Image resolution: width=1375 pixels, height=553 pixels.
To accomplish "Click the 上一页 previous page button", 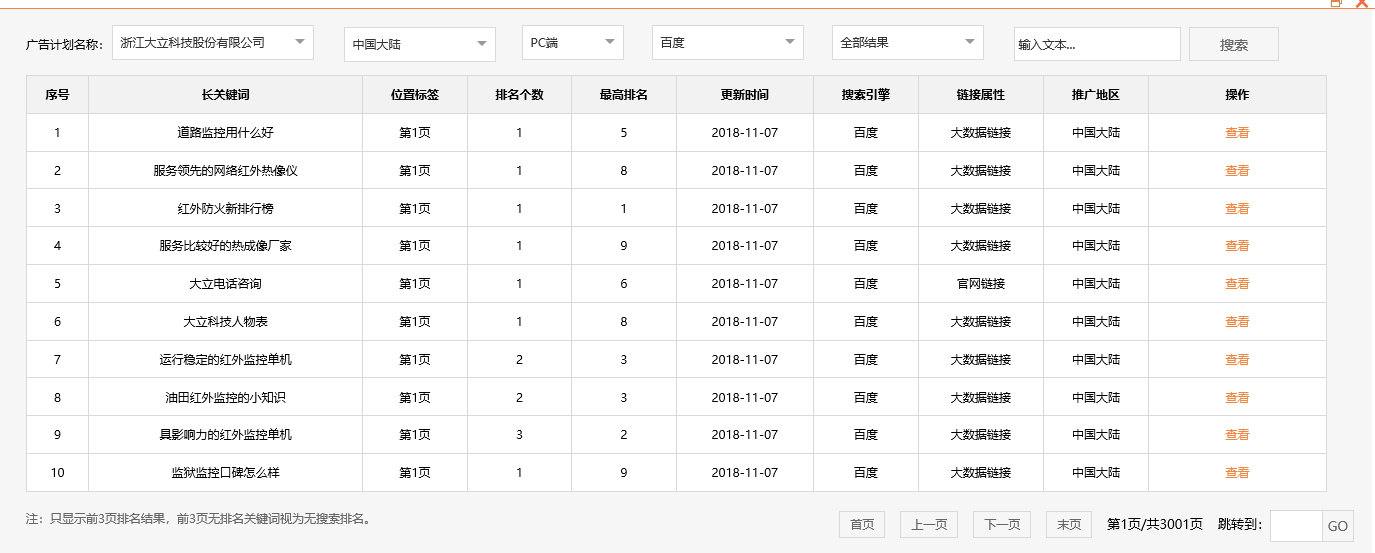I will (929, 524).
